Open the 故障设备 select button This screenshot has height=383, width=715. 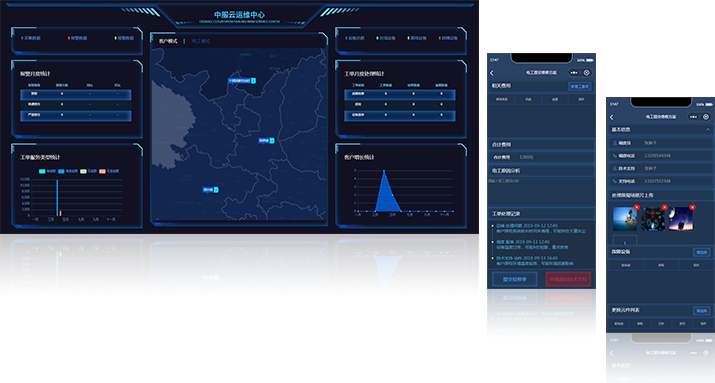[701, 252]
